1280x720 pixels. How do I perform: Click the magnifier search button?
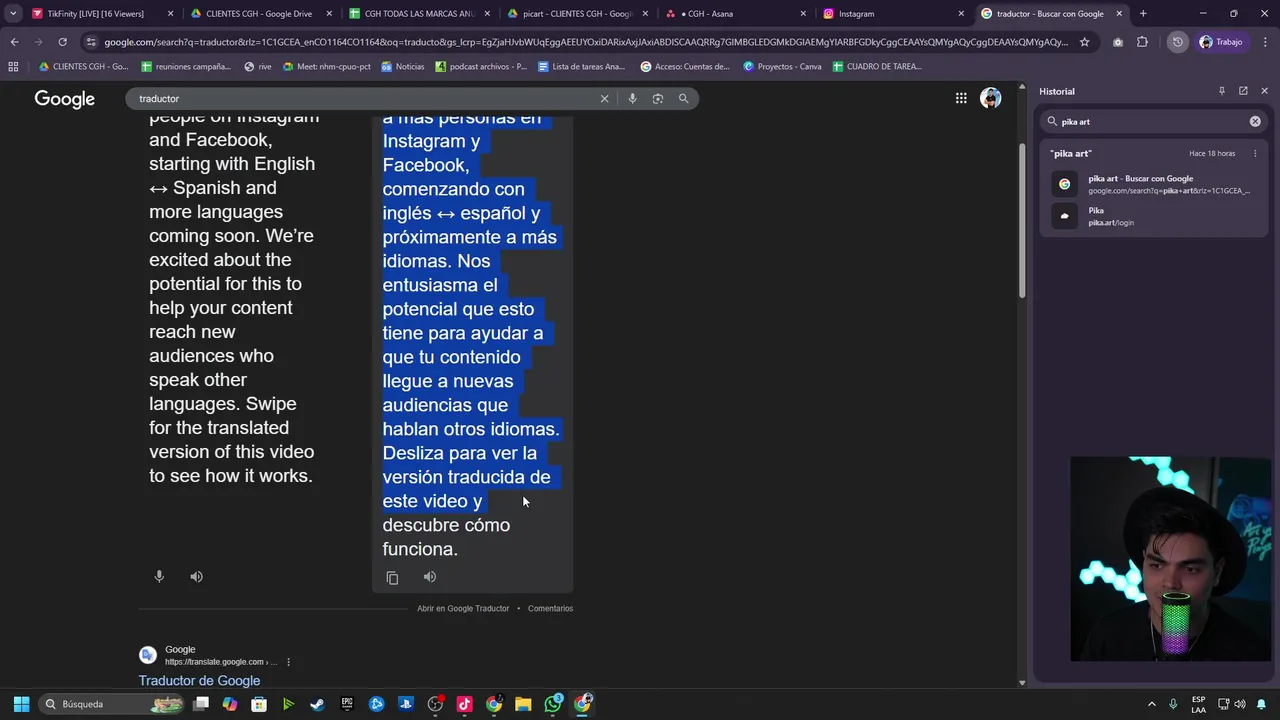point(684,99)
